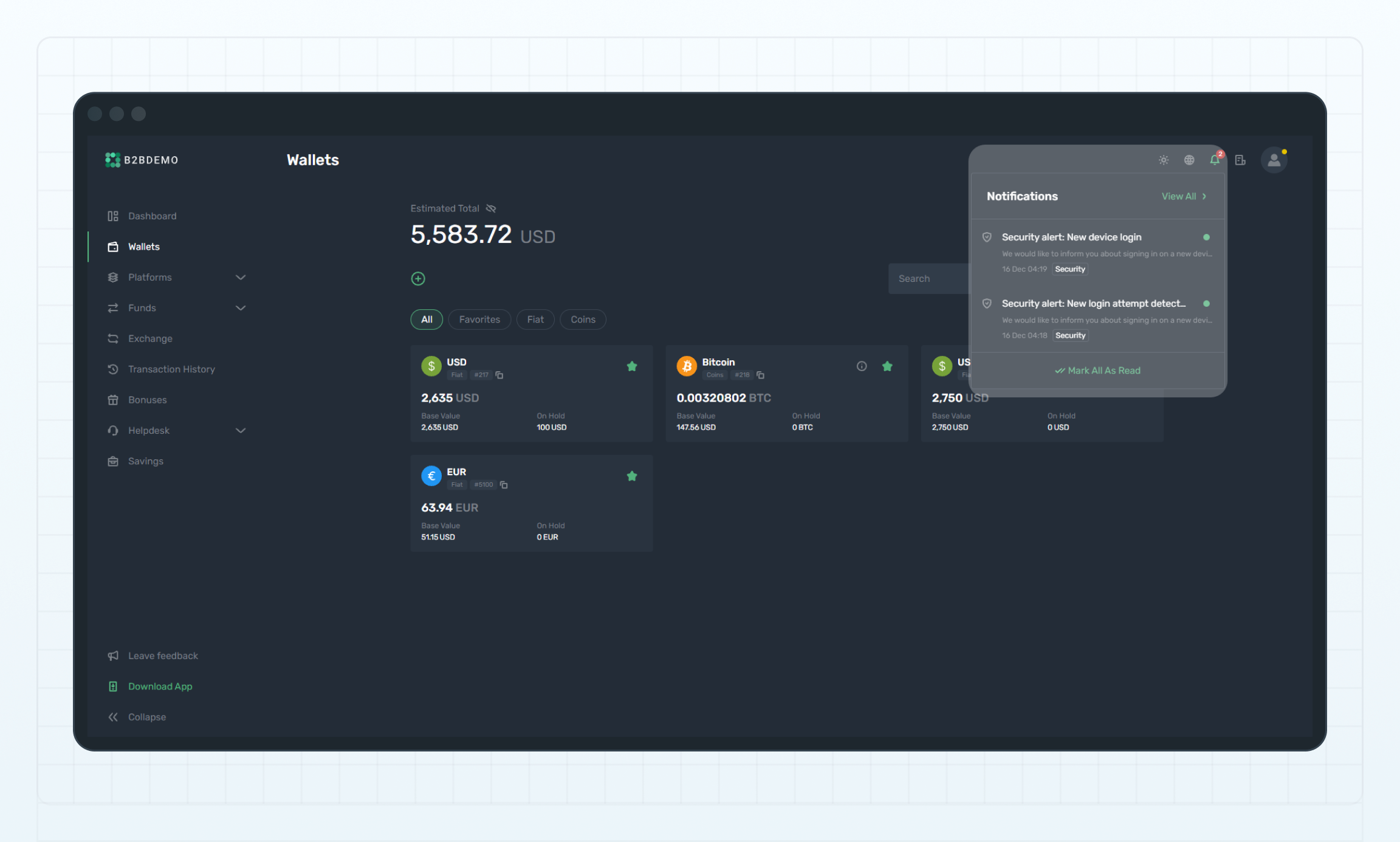This screenshot has width=1400, height=842.
Task: Click the Bitcoin wallet info icon
Action: point(862,366)
